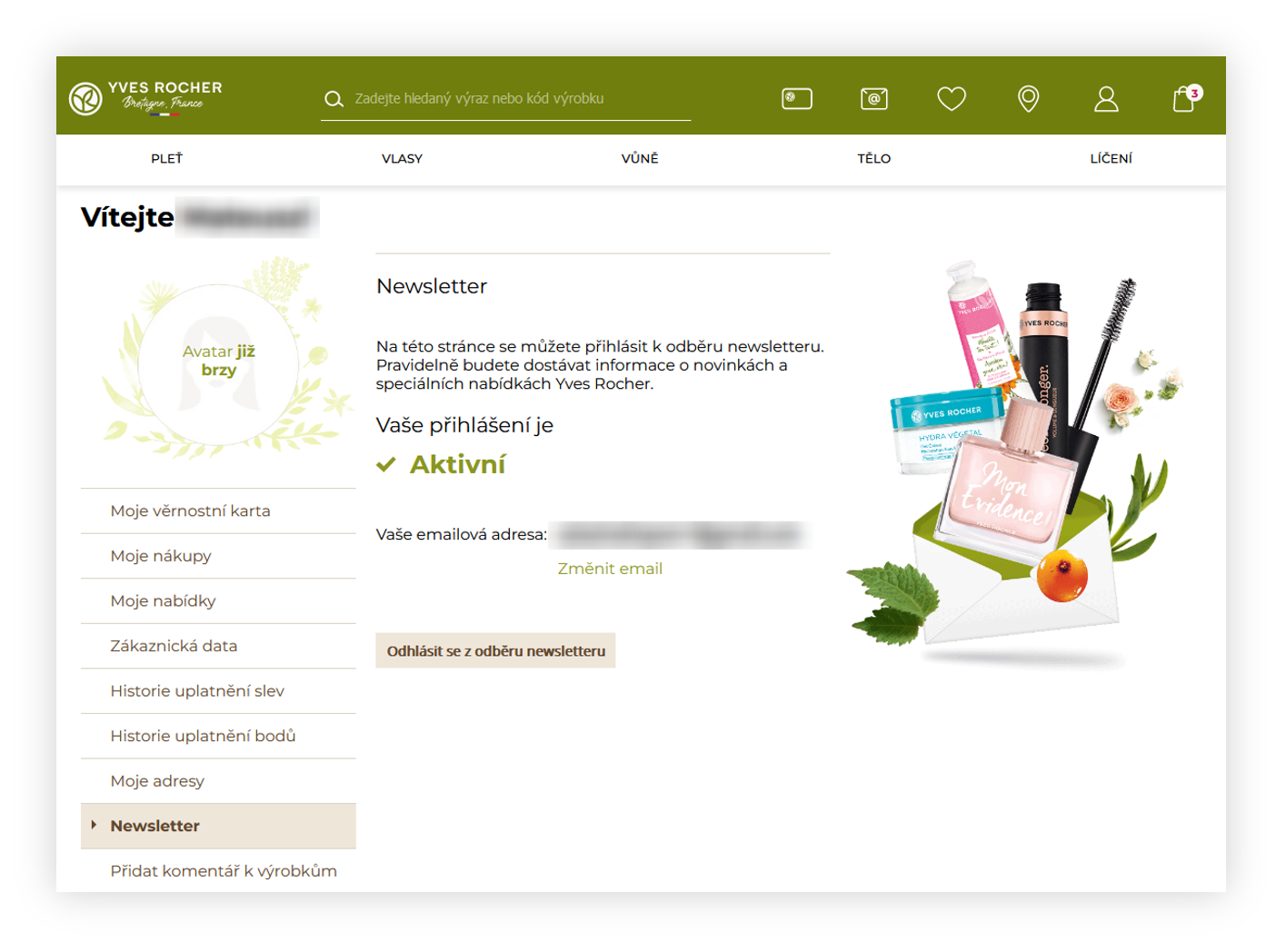The image size is (1276, 952).
Task: Go to Moje nabídky
Action: pyautogui.click(x=218, y=600)
